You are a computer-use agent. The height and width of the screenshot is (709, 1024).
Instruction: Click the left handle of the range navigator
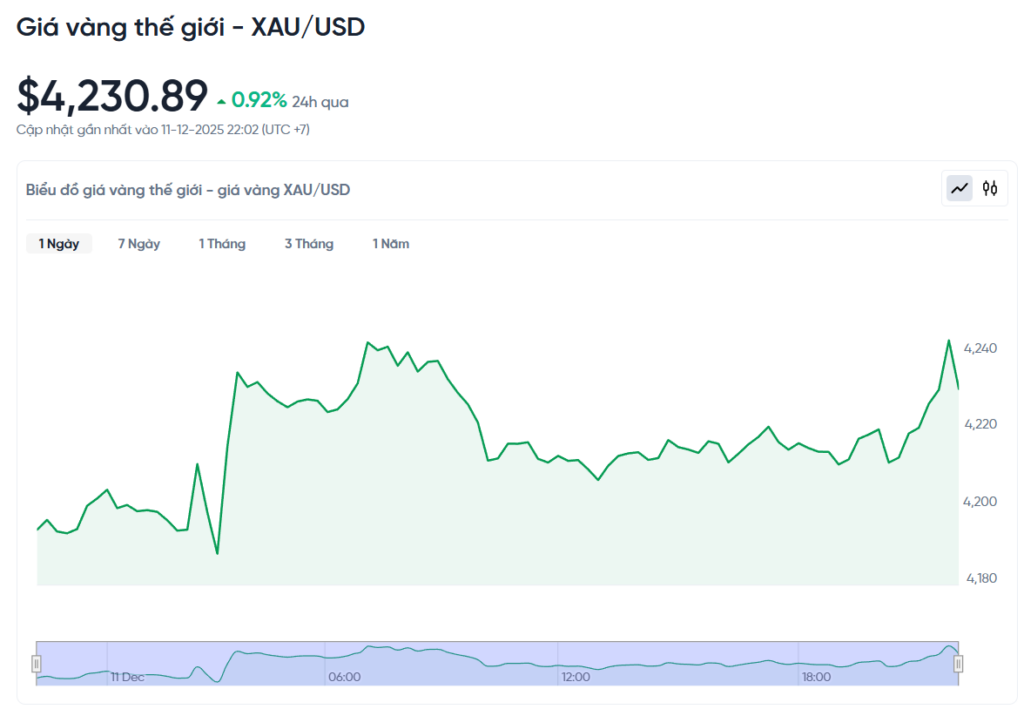tap(37, 663)
